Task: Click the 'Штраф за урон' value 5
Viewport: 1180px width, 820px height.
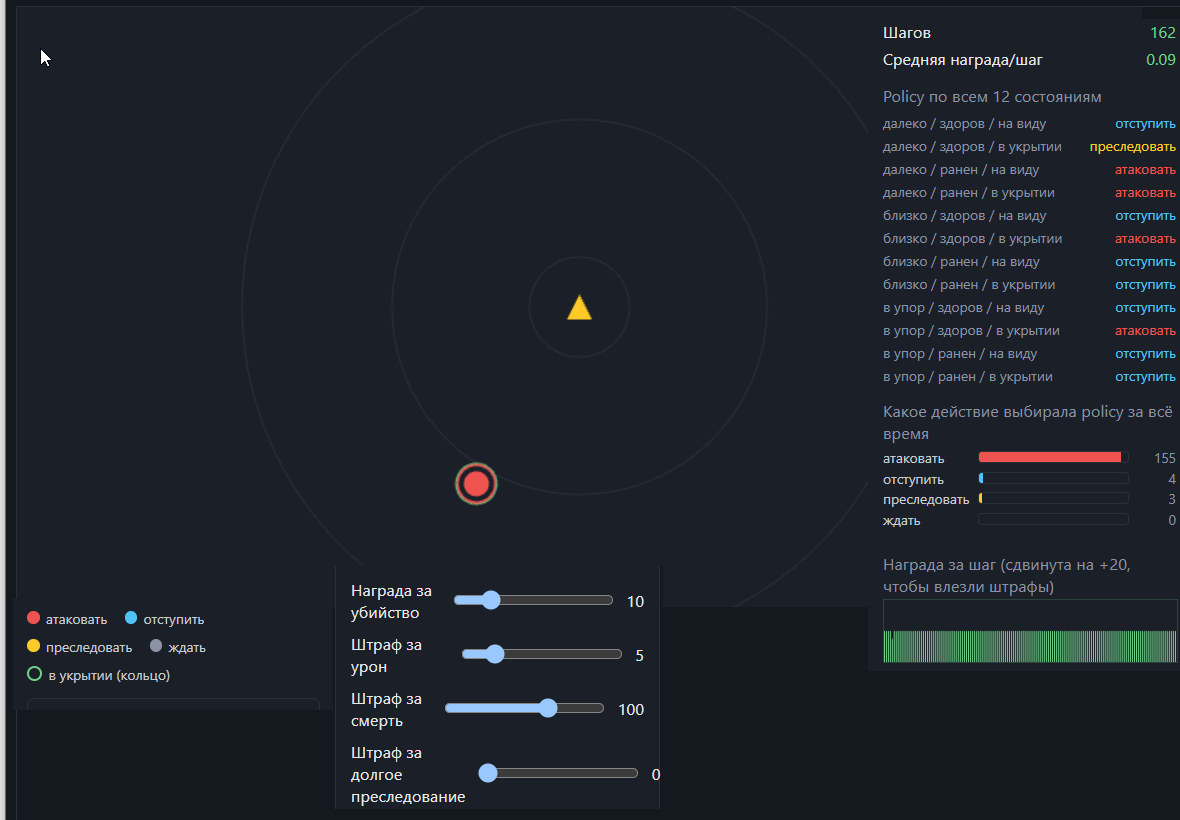Action: tap(640, 656)
